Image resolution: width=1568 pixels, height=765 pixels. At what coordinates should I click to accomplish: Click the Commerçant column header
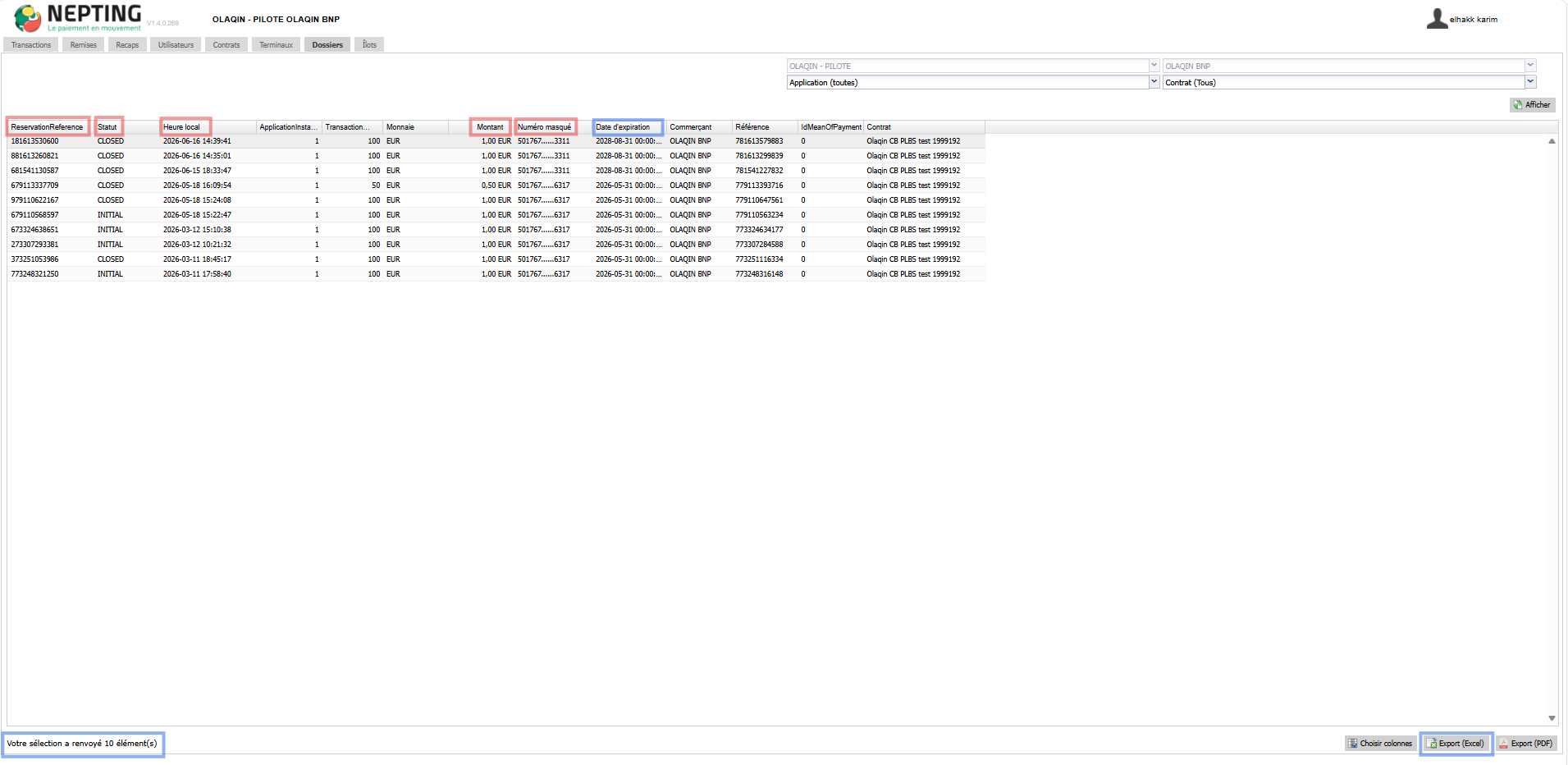(x=698, y=127)
